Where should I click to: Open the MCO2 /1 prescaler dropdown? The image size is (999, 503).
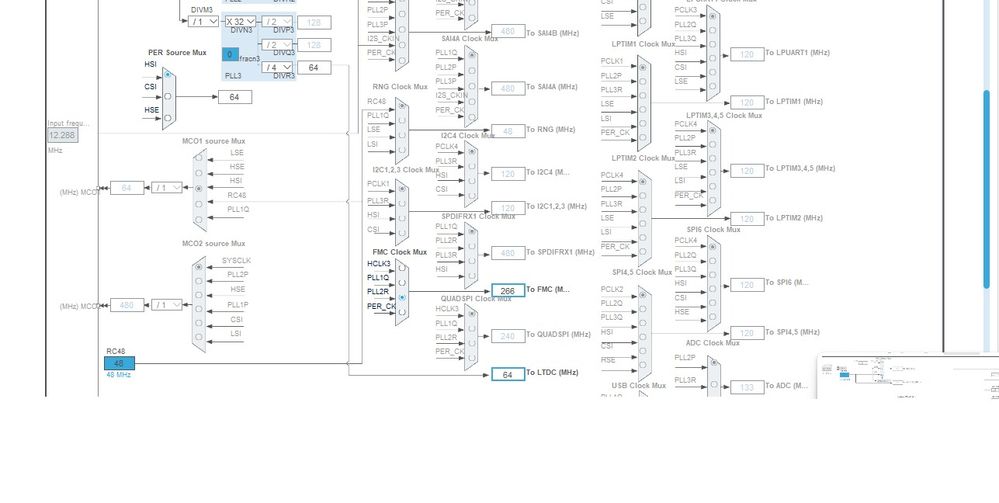pyautogui.click(x=167, y=305)
